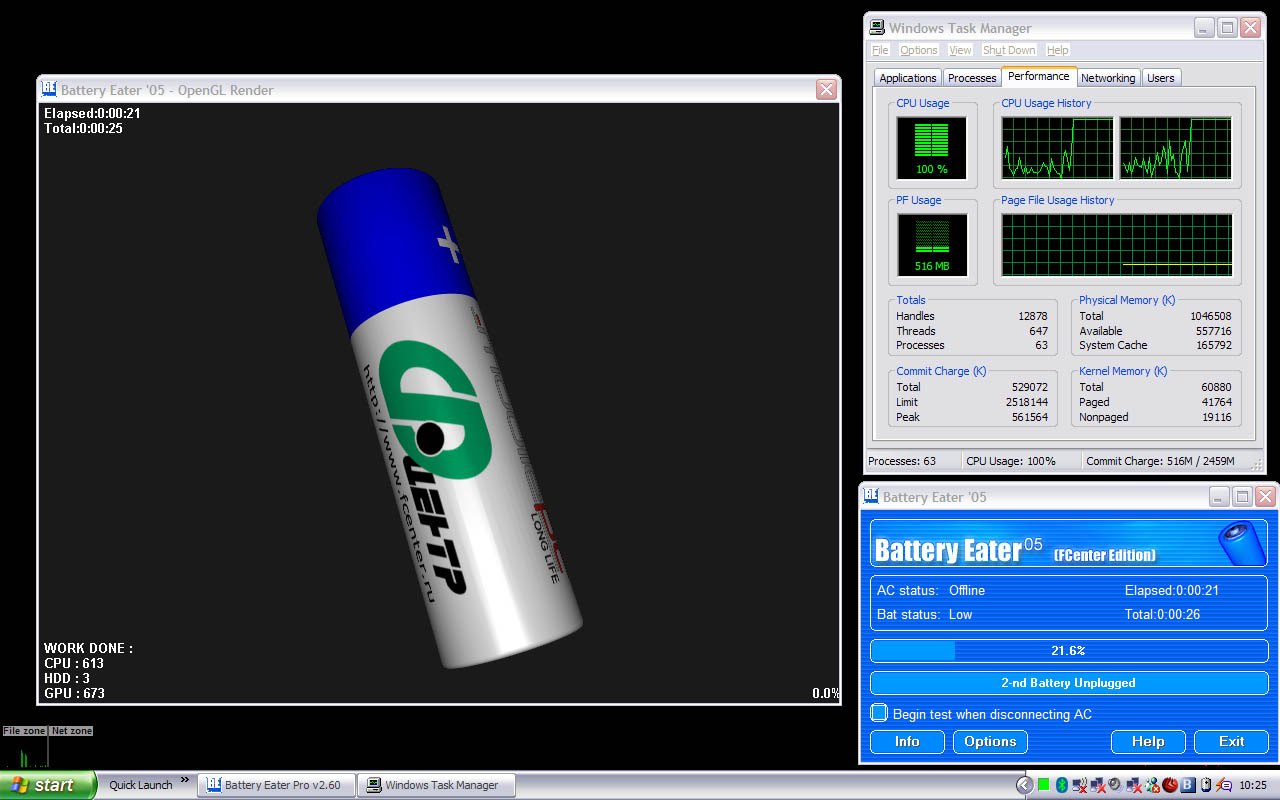
Task: Click 'CPU Usage: 100%' in status bar
Action: click(x=1011, y=461)
